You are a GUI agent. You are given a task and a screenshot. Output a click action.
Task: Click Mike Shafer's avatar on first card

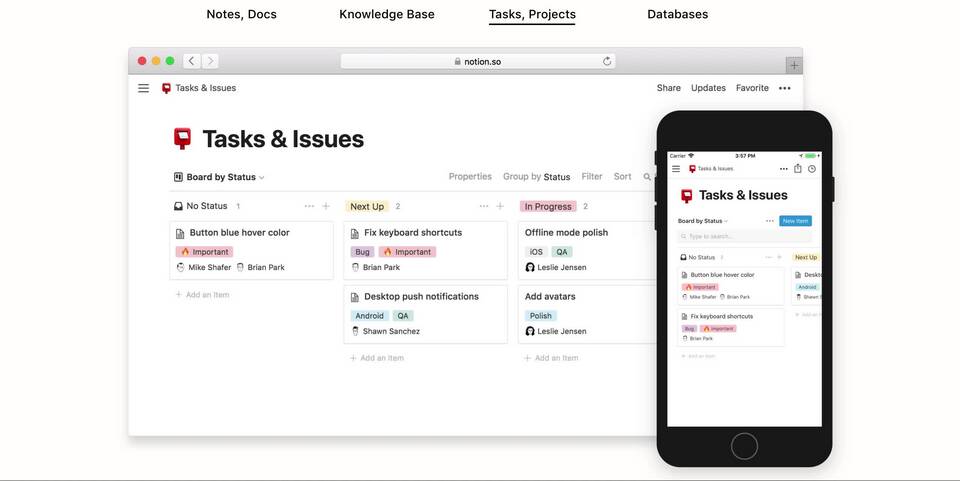pos(181,267)
